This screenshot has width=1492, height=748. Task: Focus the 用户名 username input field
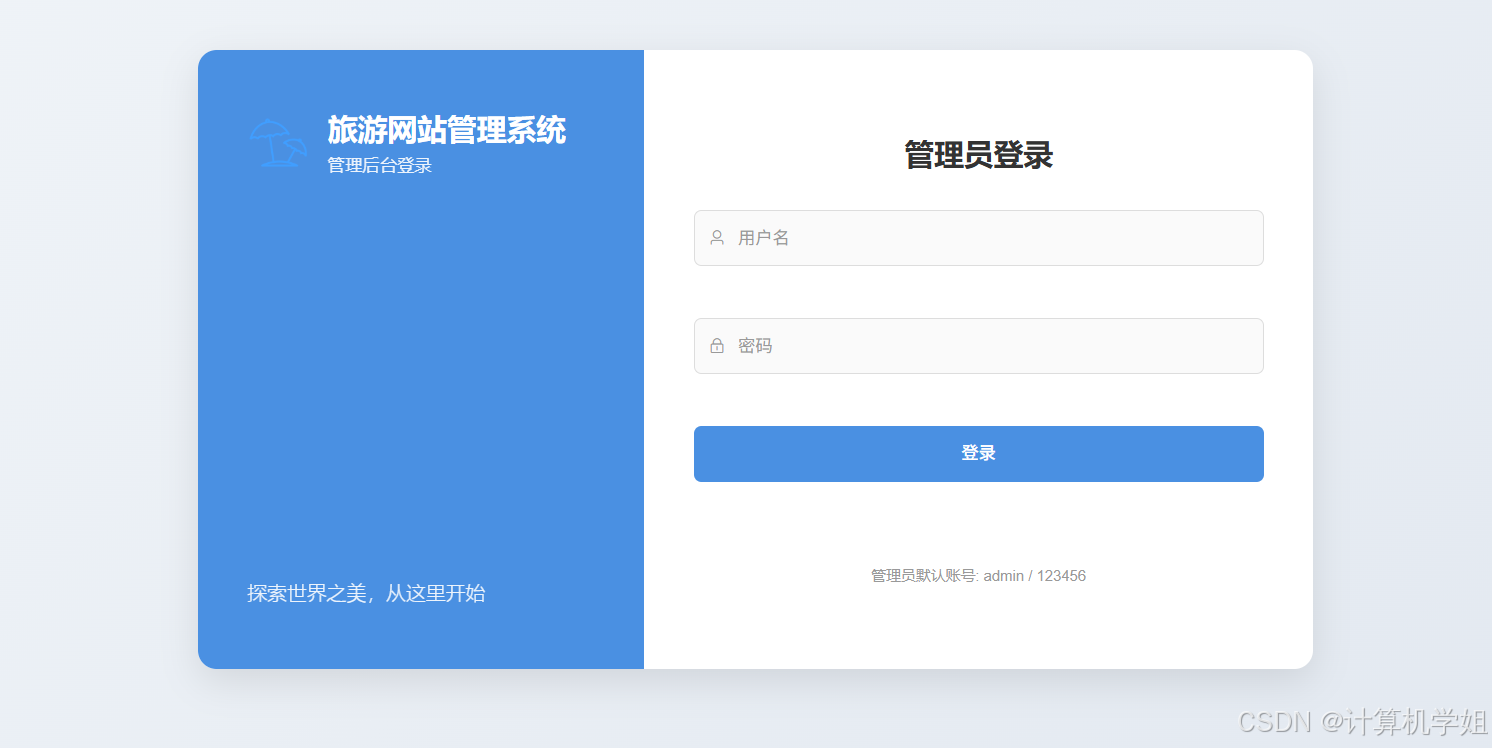click(978, 238)
